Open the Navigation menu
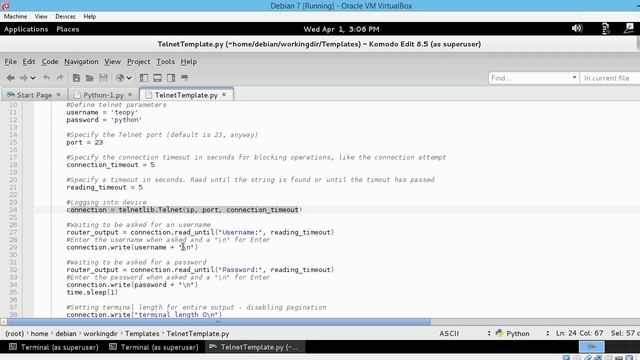The height and width of the screenshot is (360, 640). 81,62
